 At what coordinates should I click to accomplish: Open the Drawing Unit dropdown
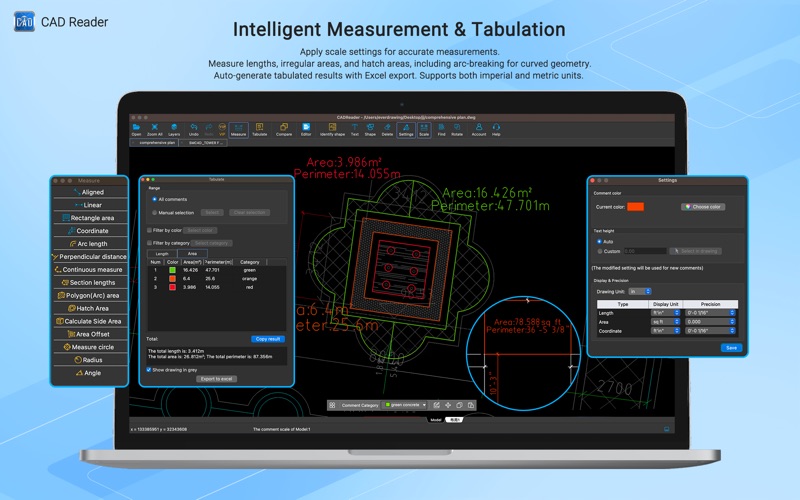(x=640, y=291)
